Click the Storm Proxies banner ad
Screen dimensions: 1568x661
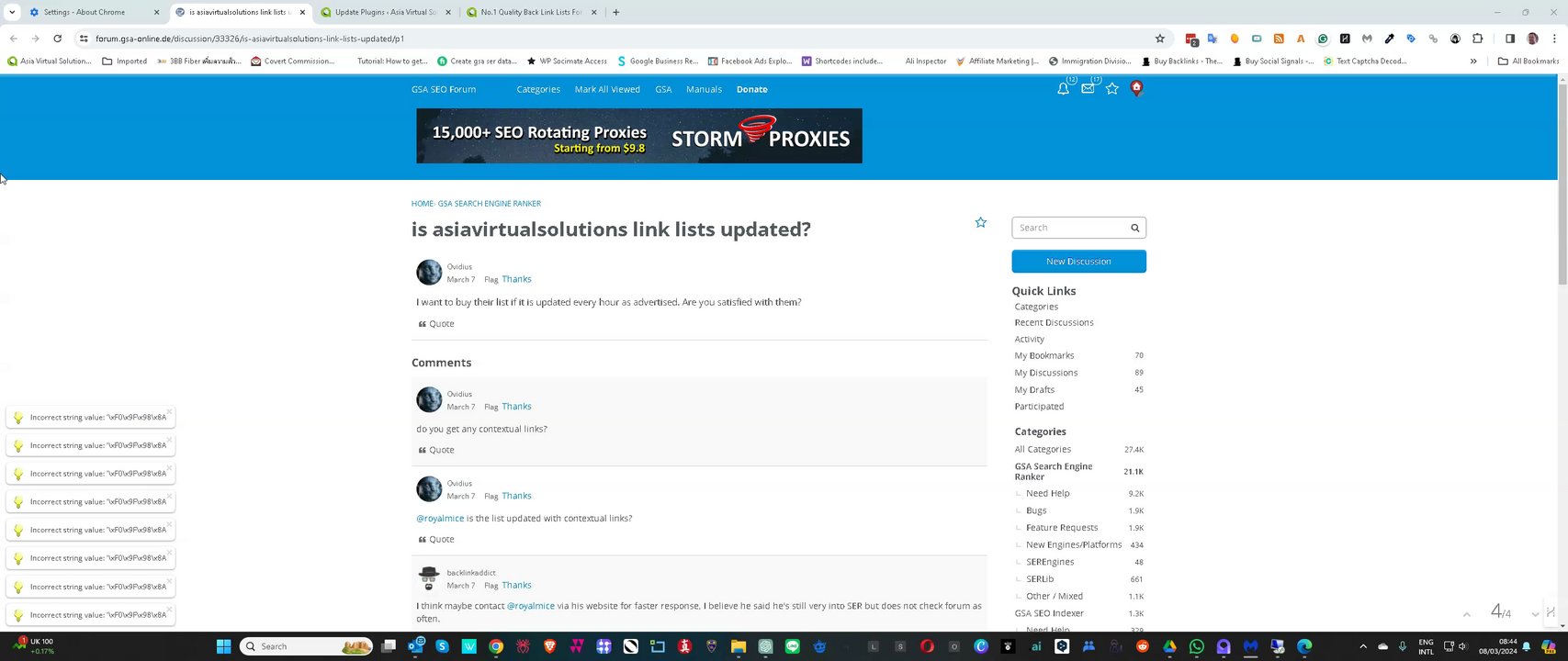(639, 136)
